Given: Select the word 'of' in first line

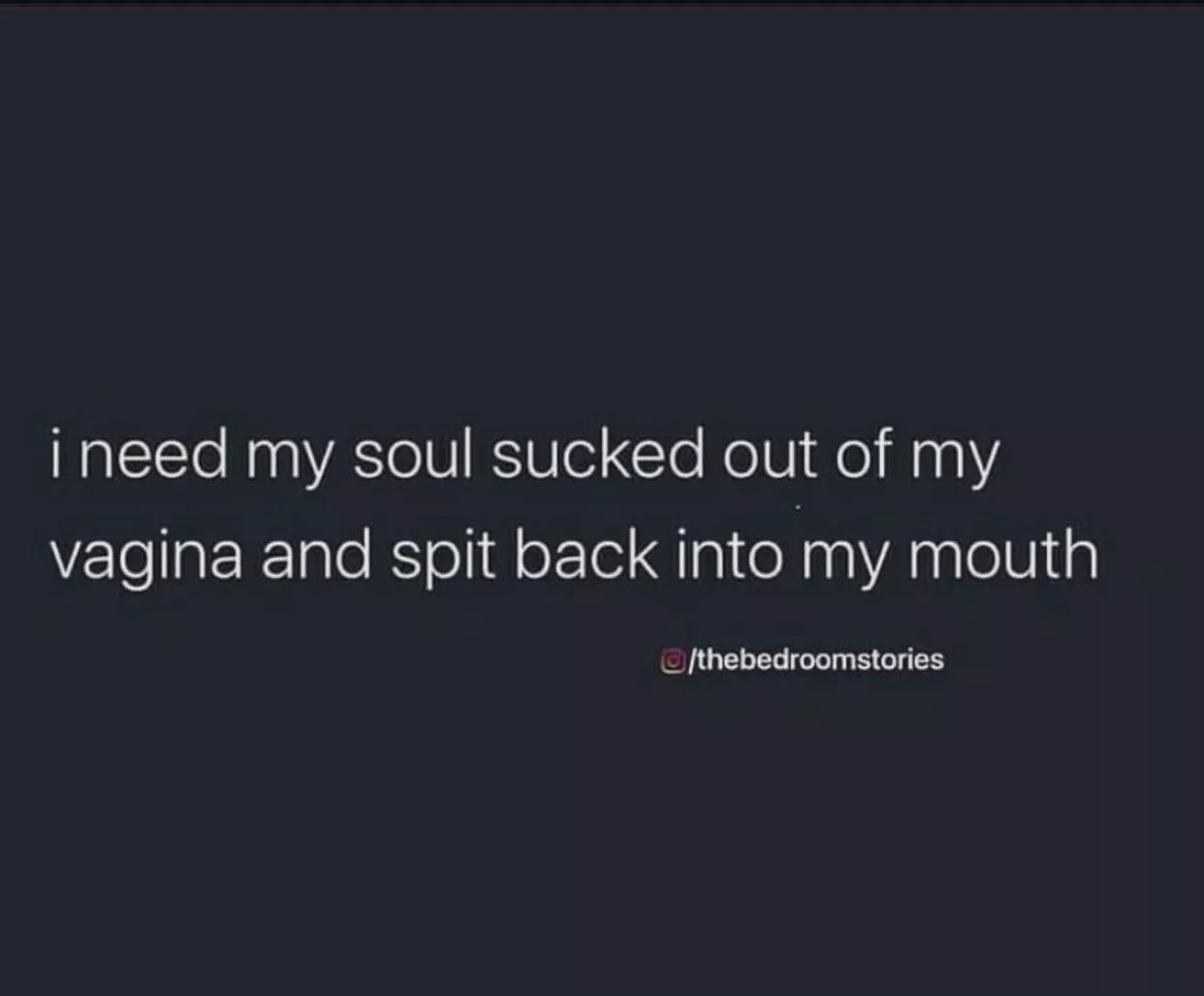Looking at the screenshot, I should tap(865, 455).
